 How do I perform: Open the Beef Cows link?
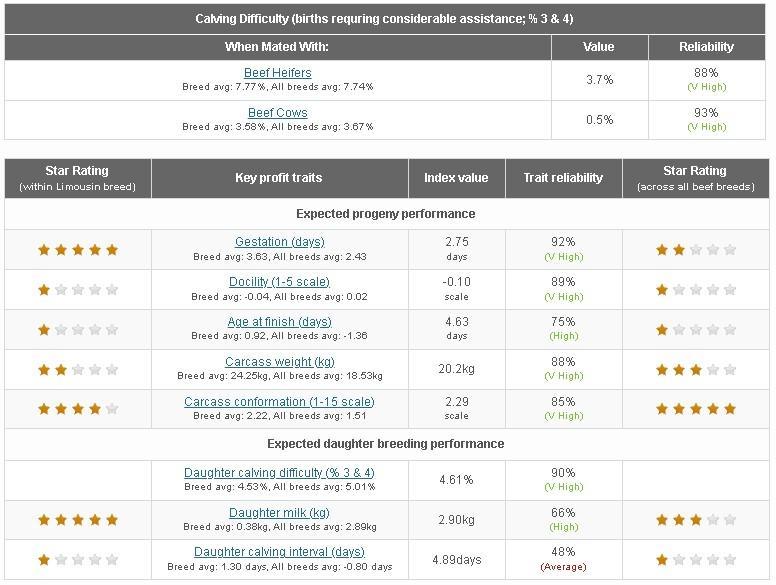click(x=278, y=113)
